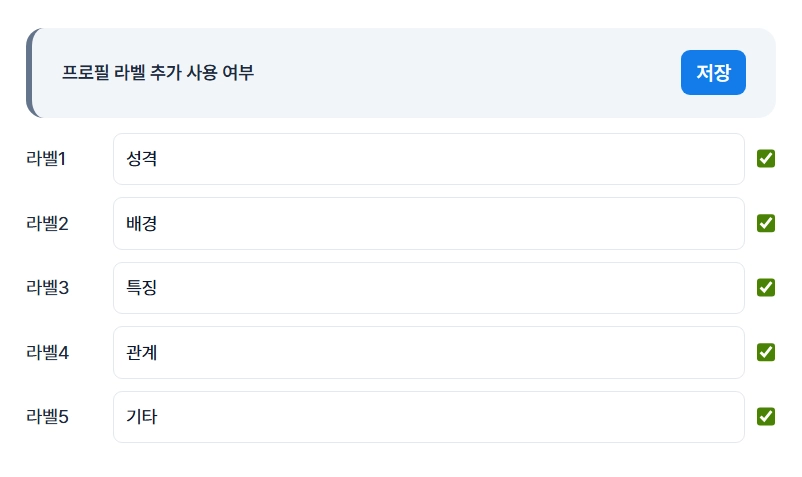Uncheck the 라벨1 checkbox next to 성격

click(x=766, y=159)
